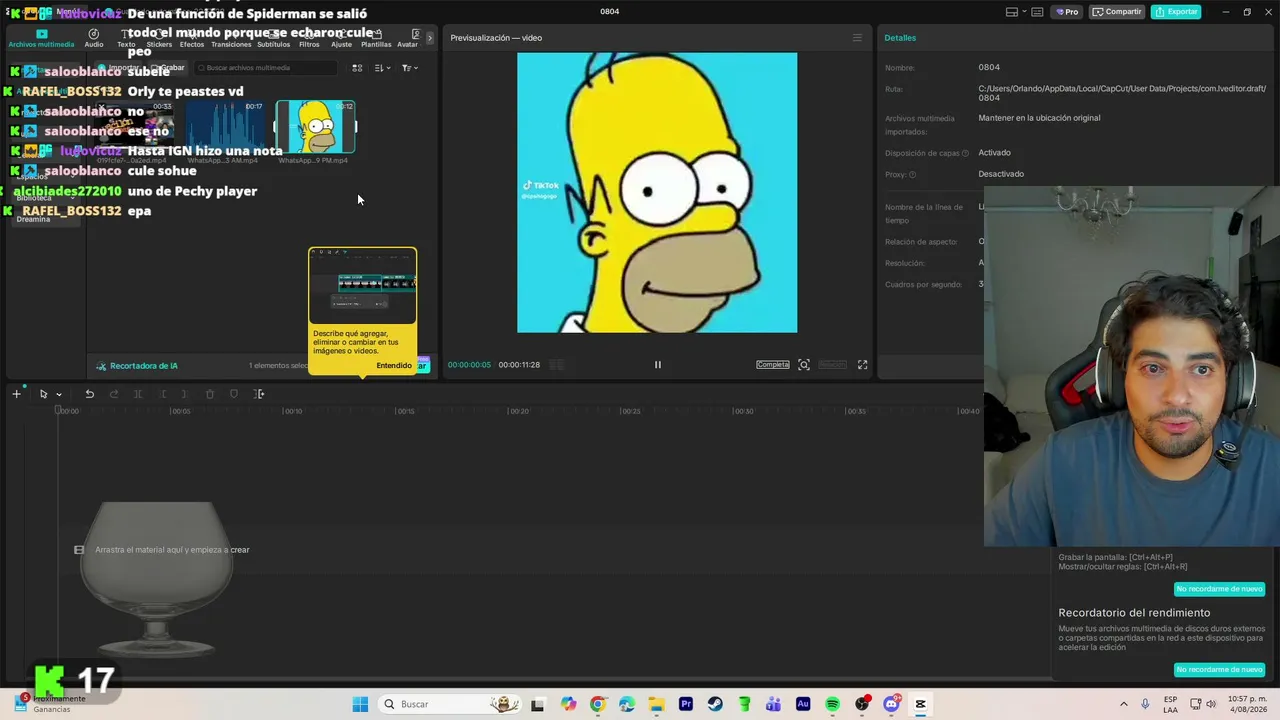Image resolution: width=1280 pixels, height=720 pixels.
Task: Click upper No recordarme de nuevo button
Action: [1219, 589]
